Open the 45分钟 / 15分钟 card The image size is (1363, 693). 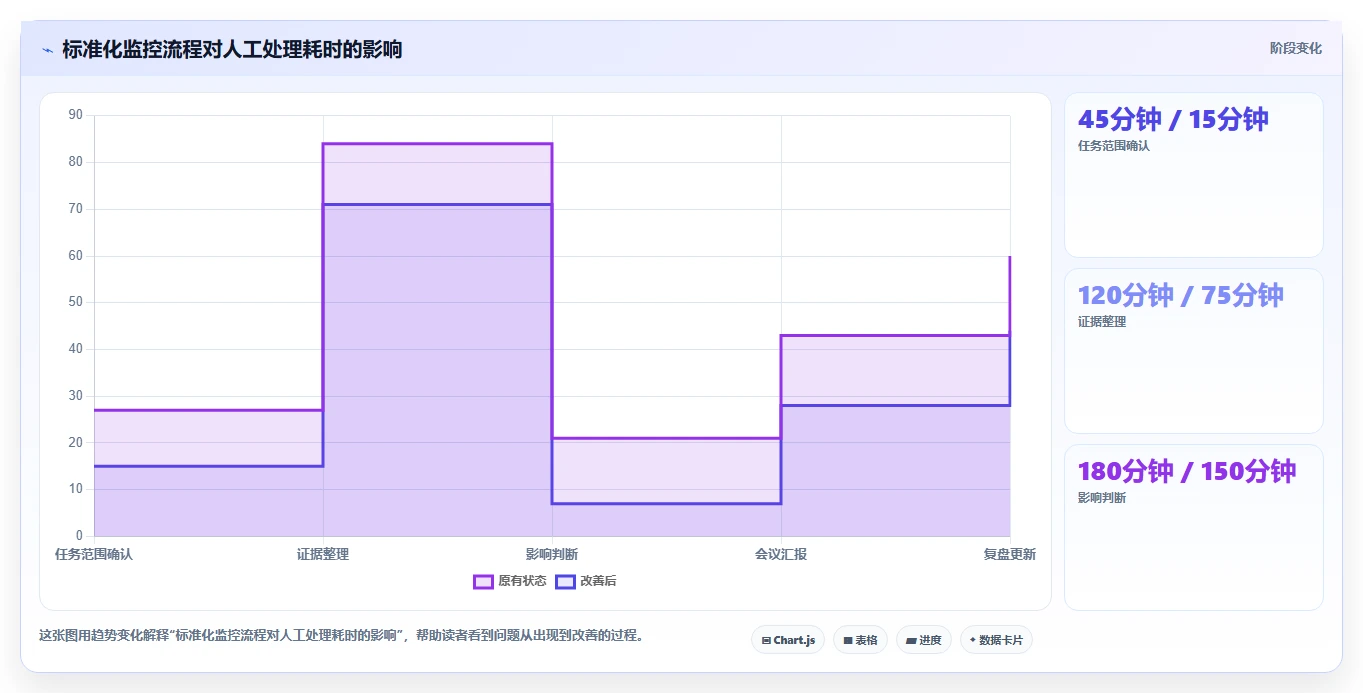click(1194, 175)
